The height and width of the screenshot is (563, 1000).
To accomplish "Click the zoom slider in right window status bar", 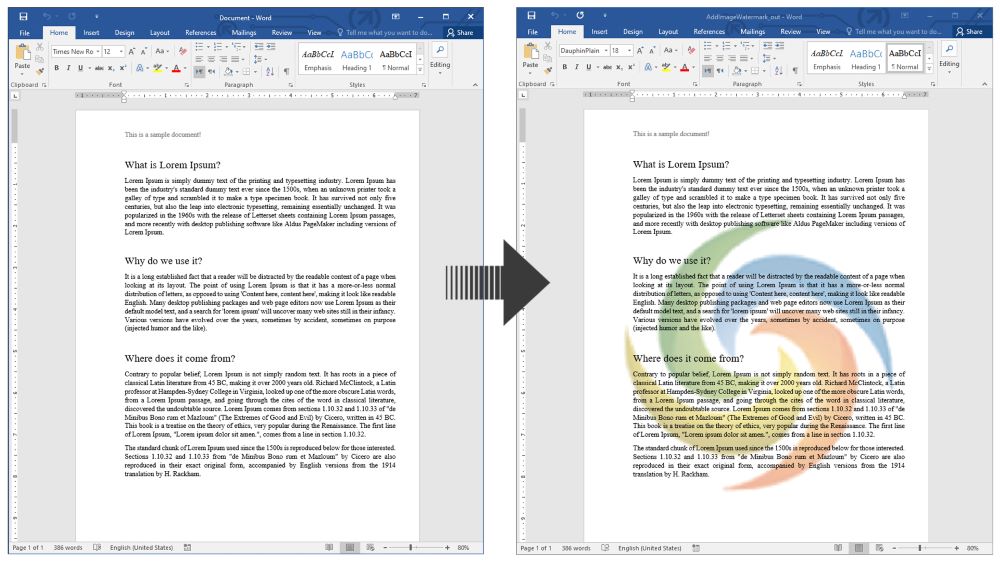I will [x=919, y=548].
